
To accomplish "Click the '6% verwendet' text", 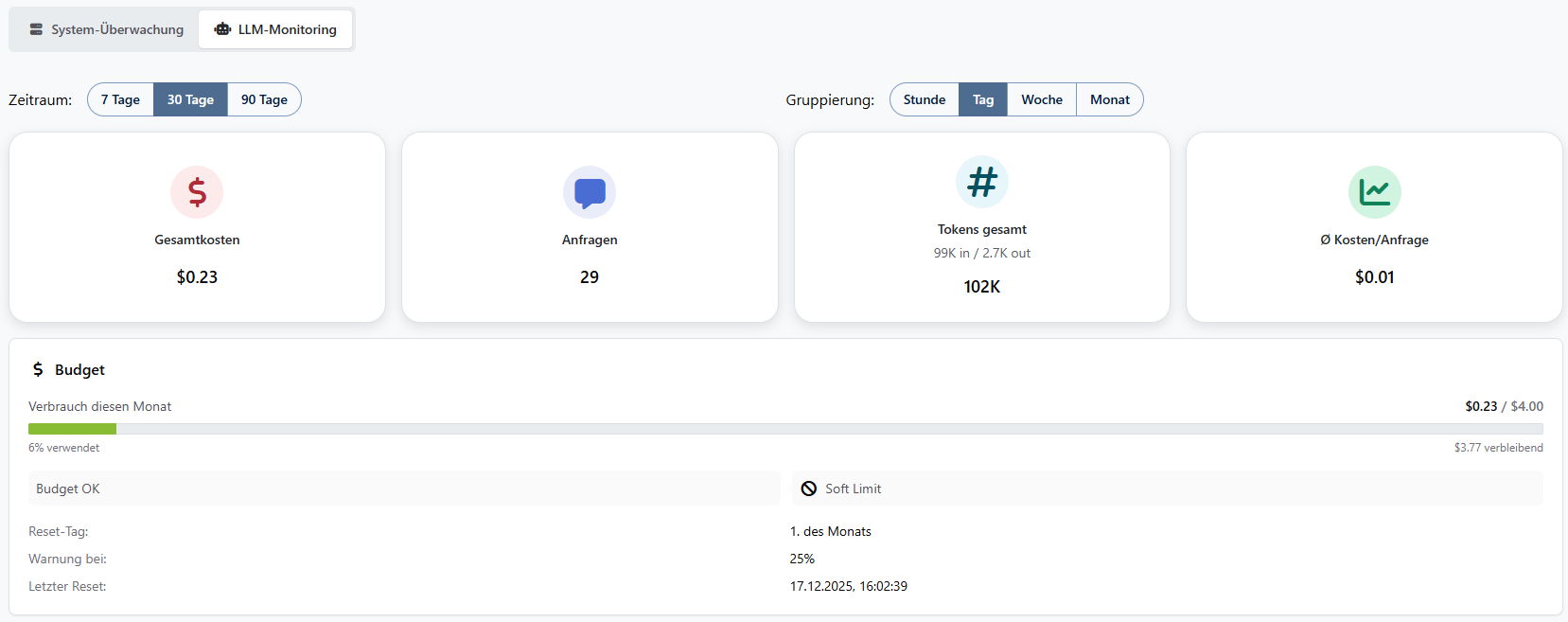I will click(63, 448).
